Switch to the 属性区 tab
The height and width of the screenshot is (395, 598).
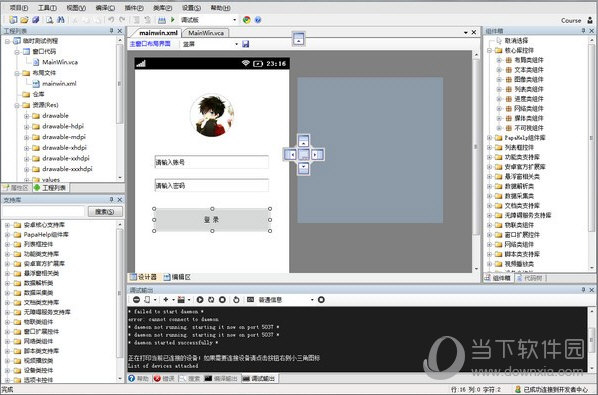pos(16,188)
